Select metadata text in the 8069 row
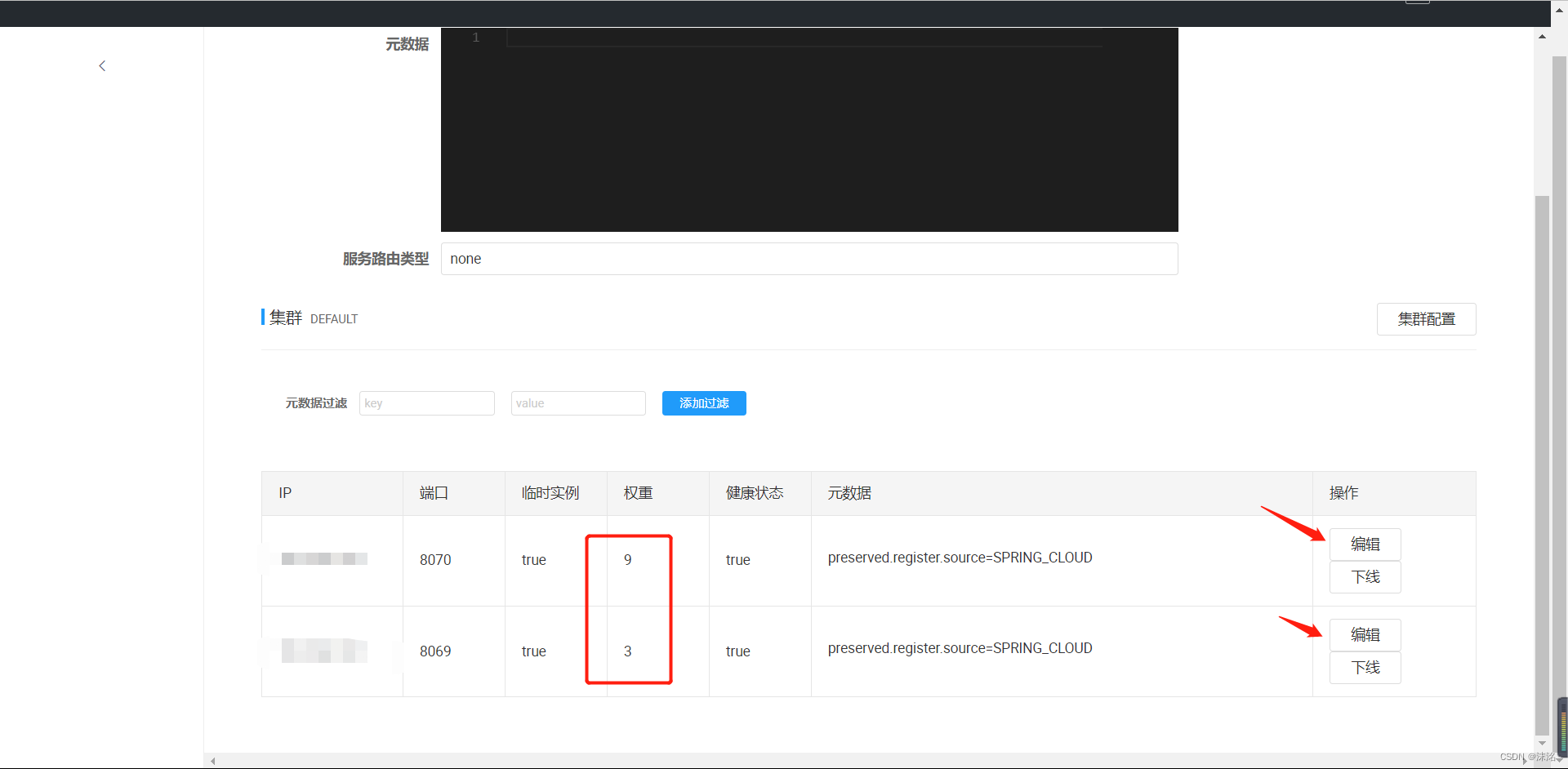The width and height of the screenshot is (1568, 769). tap(960, 648)
